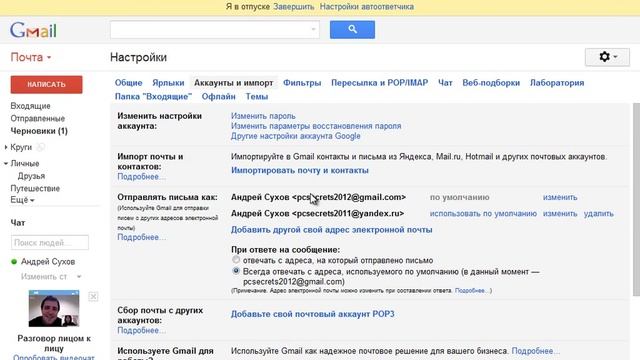Click the Опробовать видеочат link
This screenshot has height=360, width=640.
point(53,358)
